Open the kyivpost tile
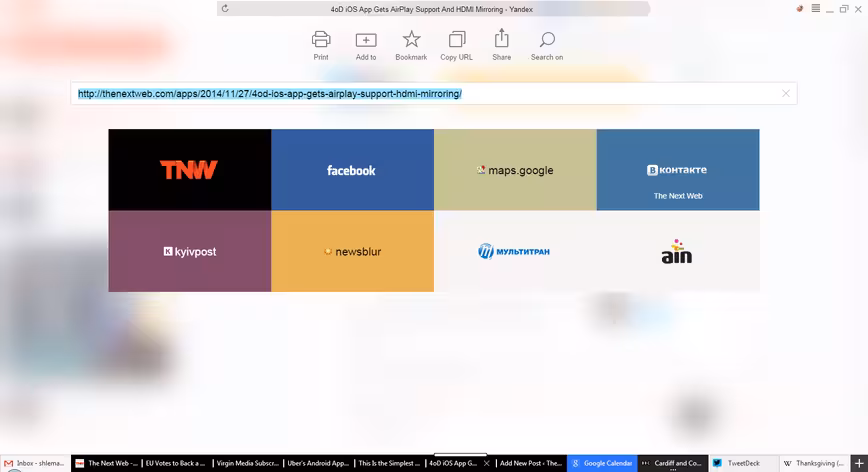868x472 pixels. (190, 251)
